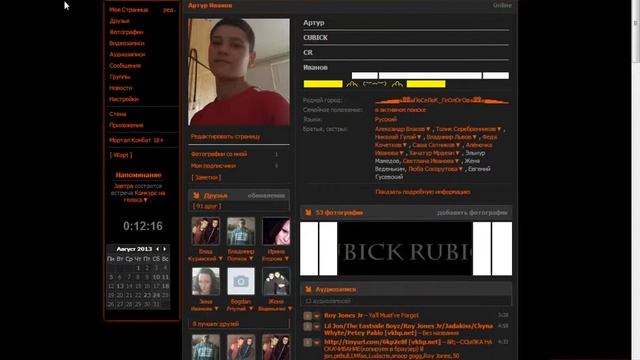Open the [ 91 друг ] friends link
640x360 pixels.
coord(207,206)
